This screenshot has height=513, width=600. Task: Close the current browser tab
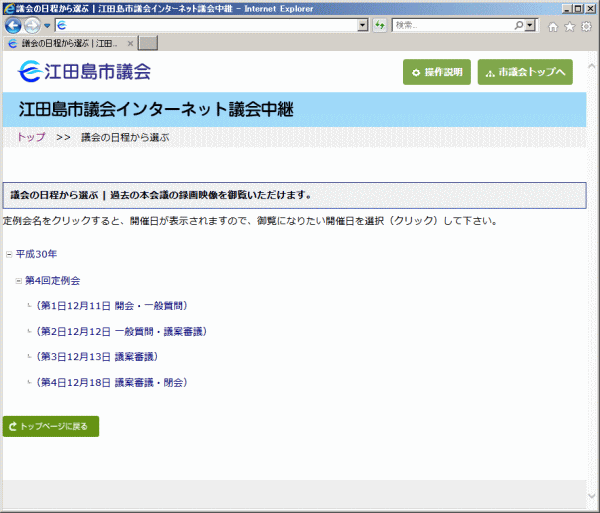[x=130, y=44]
